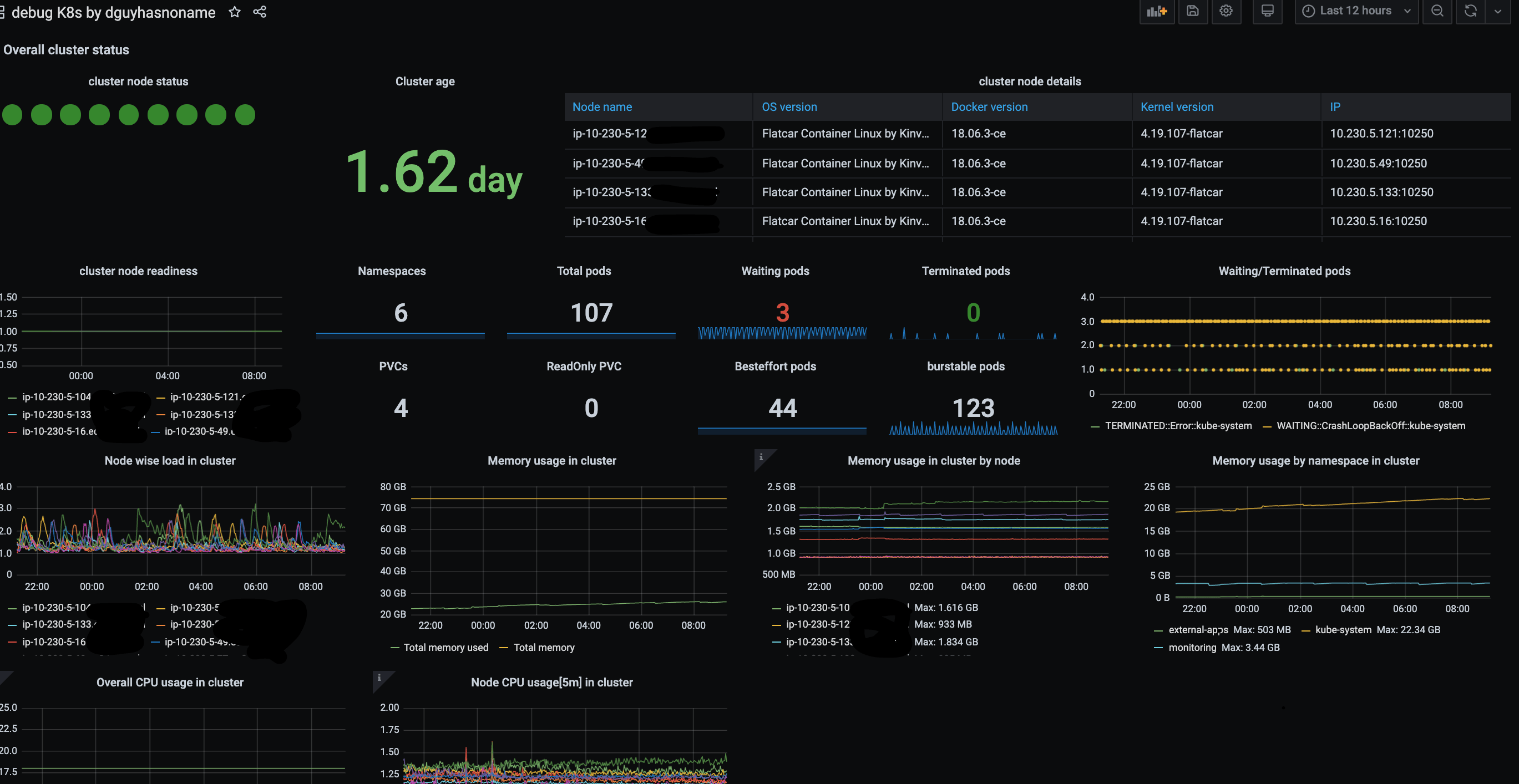Save the dashboard with the floppy disk icon
The image size is (1519, 784).
point(1192,11)
